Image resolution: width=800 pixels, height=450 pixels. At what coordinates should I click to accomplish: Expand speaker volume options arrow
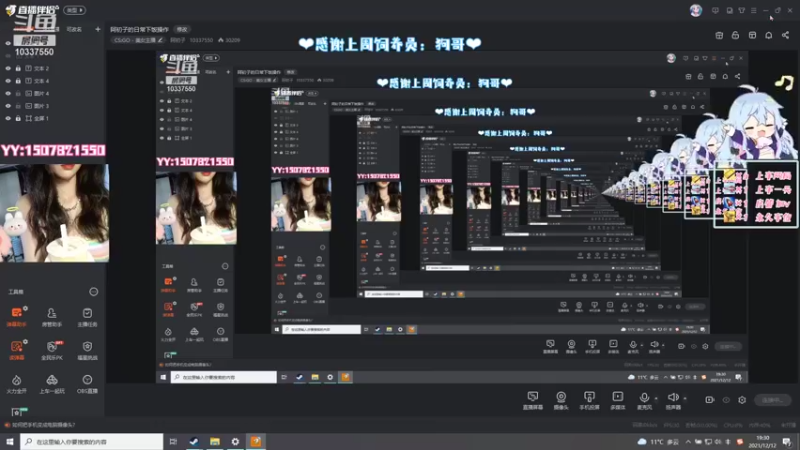click(685, 398)
